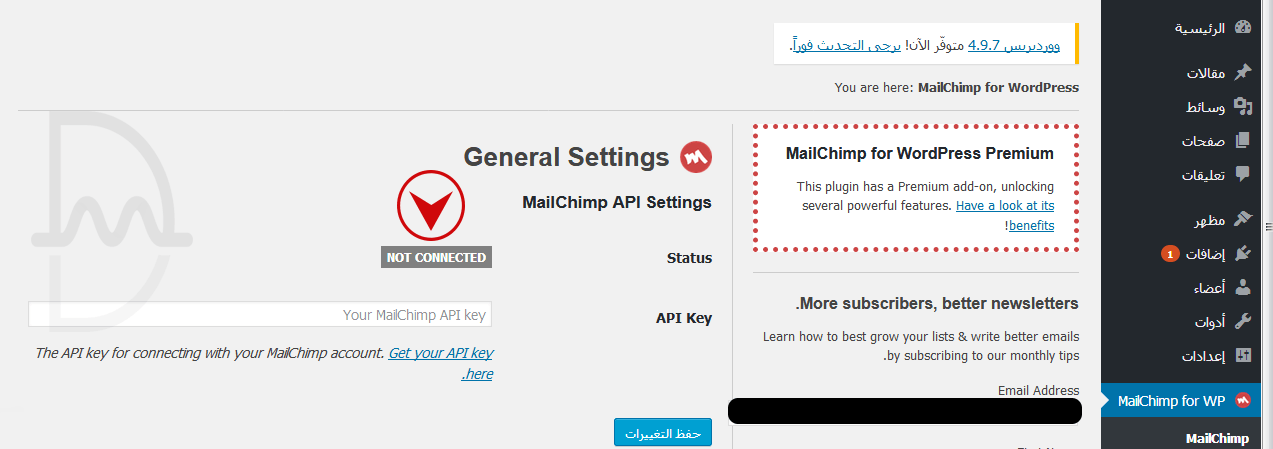Select the MailChimp submenu entry
1273x449 pixels.
pyautogui.click(x=1217, y=438)
